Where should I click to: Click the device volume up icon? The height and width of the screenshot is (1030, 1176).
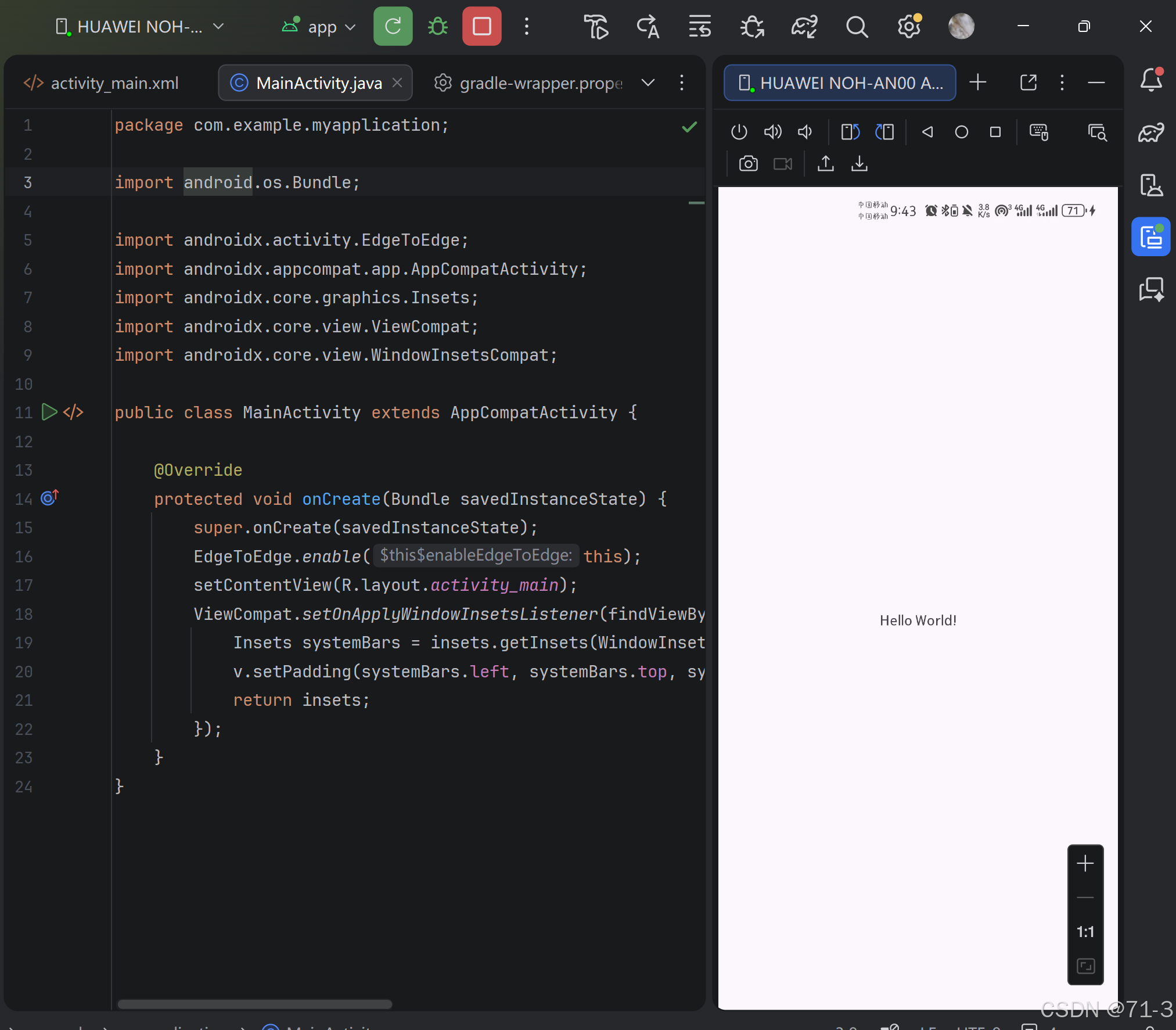772,132
